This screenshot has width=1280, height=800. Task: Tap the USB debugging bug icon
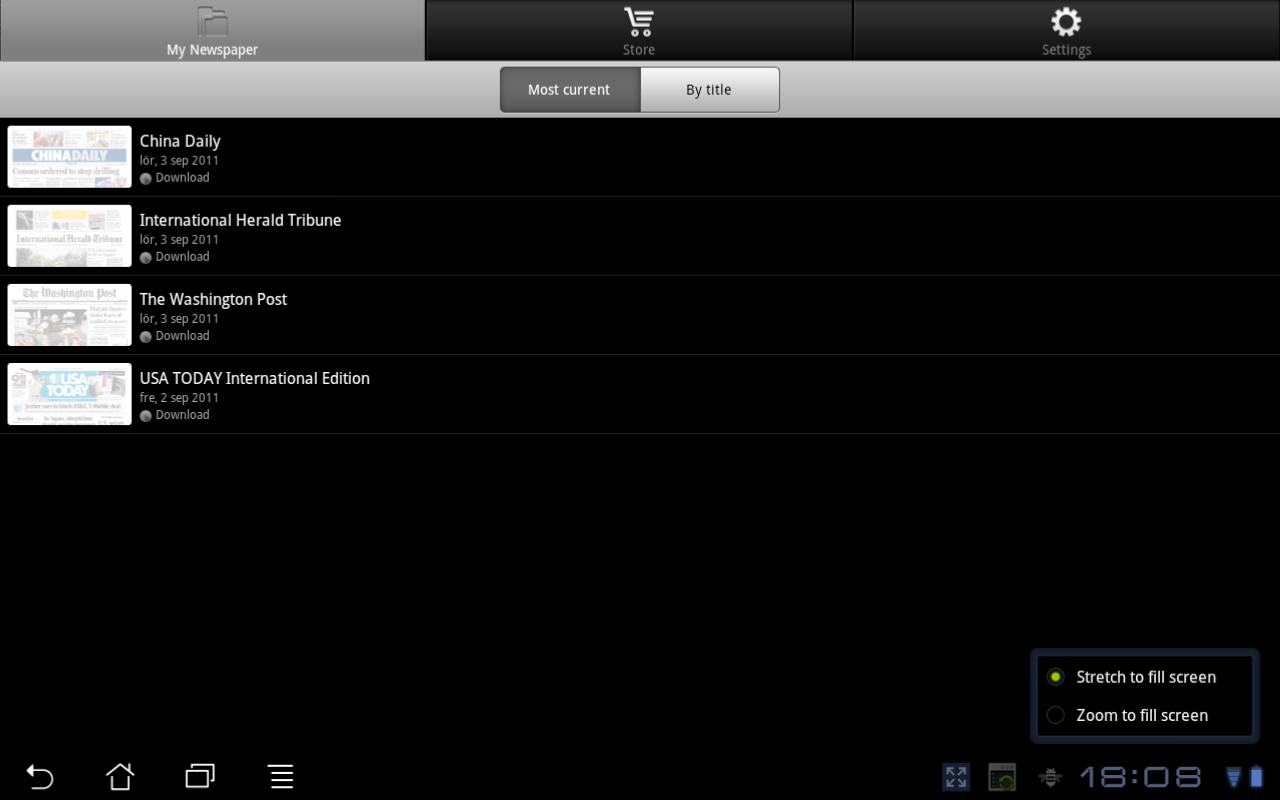pos(1050,777)
